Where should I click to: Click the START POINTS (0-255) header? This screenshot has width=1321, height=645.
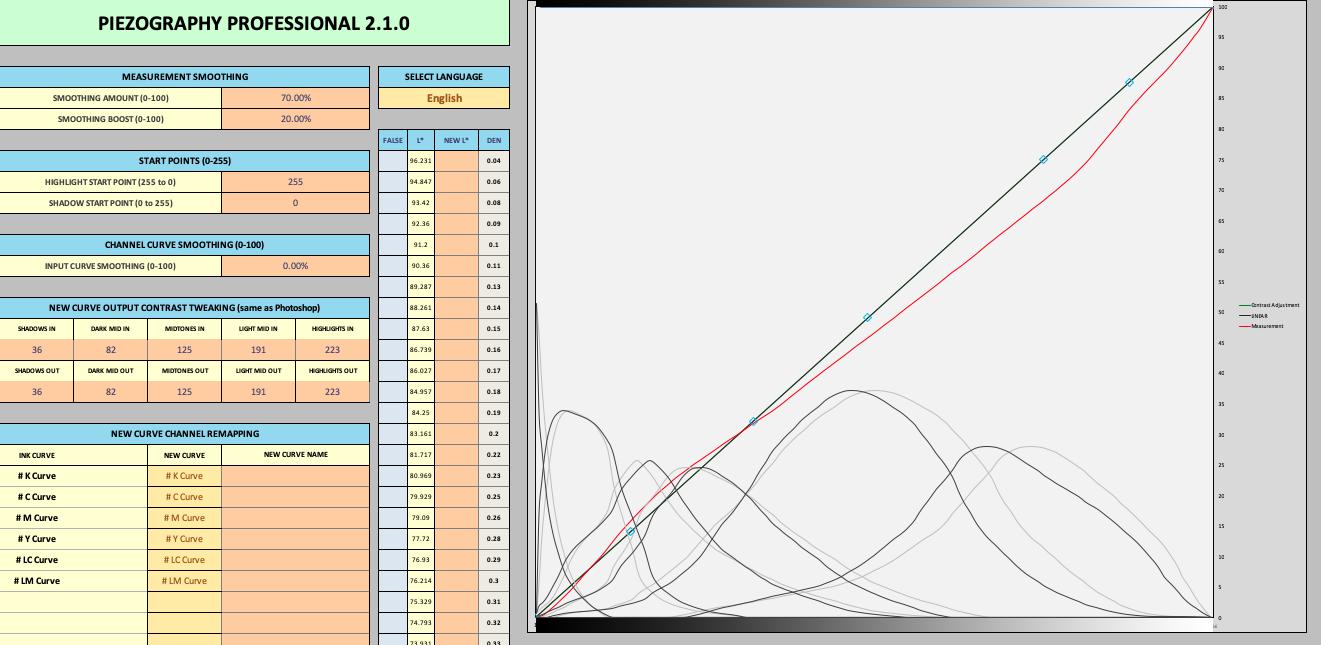pos(184,161)
